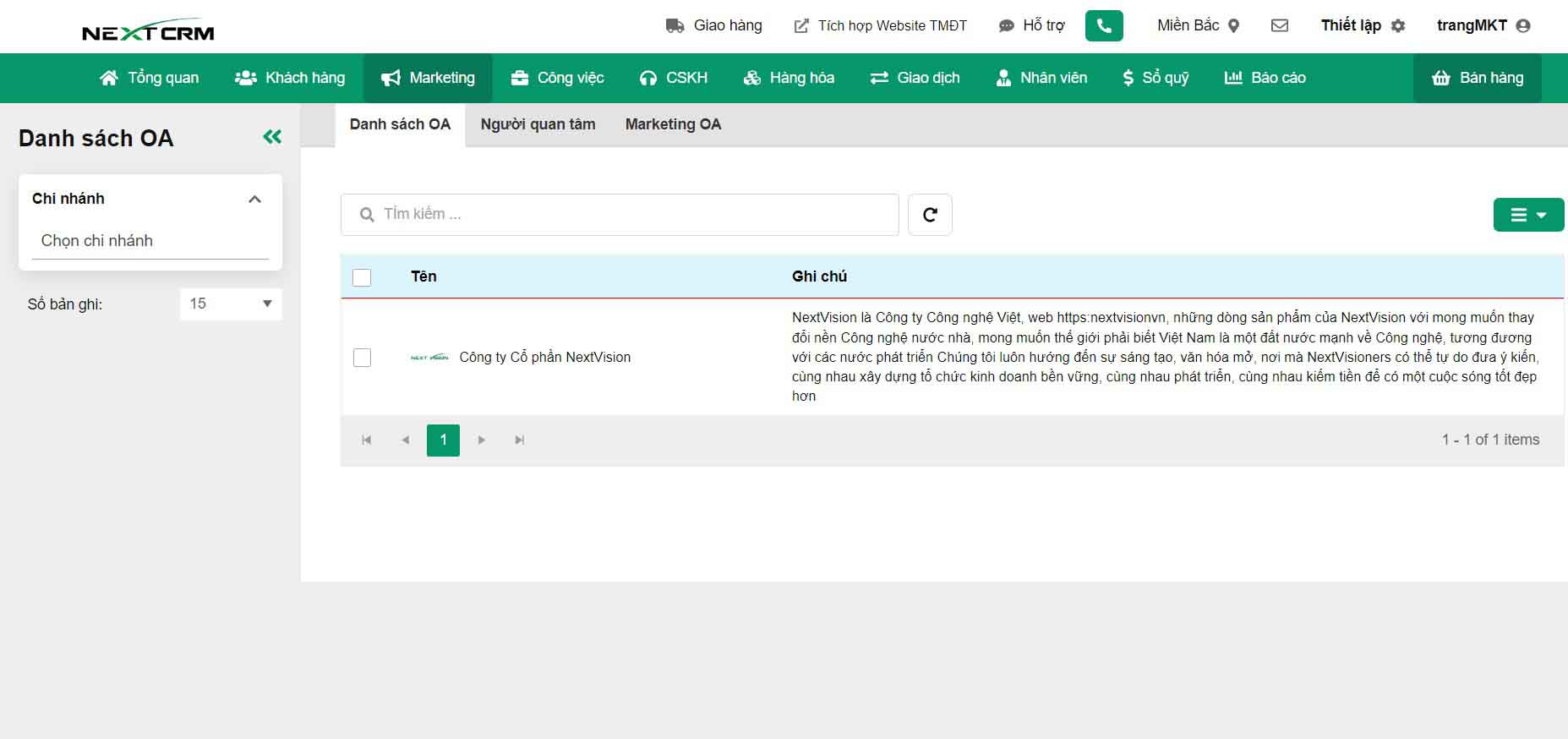The width and height of the screenshot is (1568, 739).
Task: Check the Công ty Cổ phần NextVision row
Action: pyautogui.click(x=362, y=358)
